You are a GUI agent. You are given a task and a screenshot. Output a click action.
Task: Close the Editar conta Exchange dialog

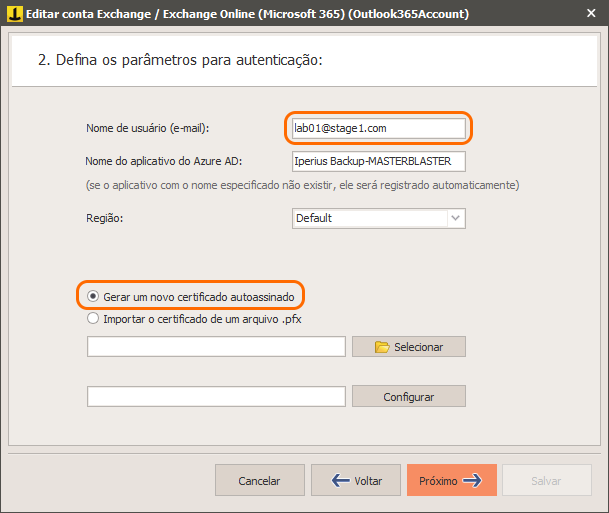(591, 13)
